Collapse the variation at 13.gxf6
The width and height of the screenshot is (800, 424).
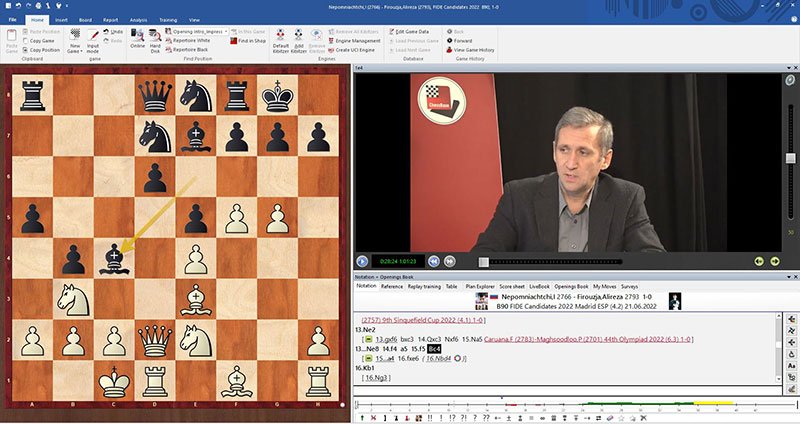click(x=367, y=340)
